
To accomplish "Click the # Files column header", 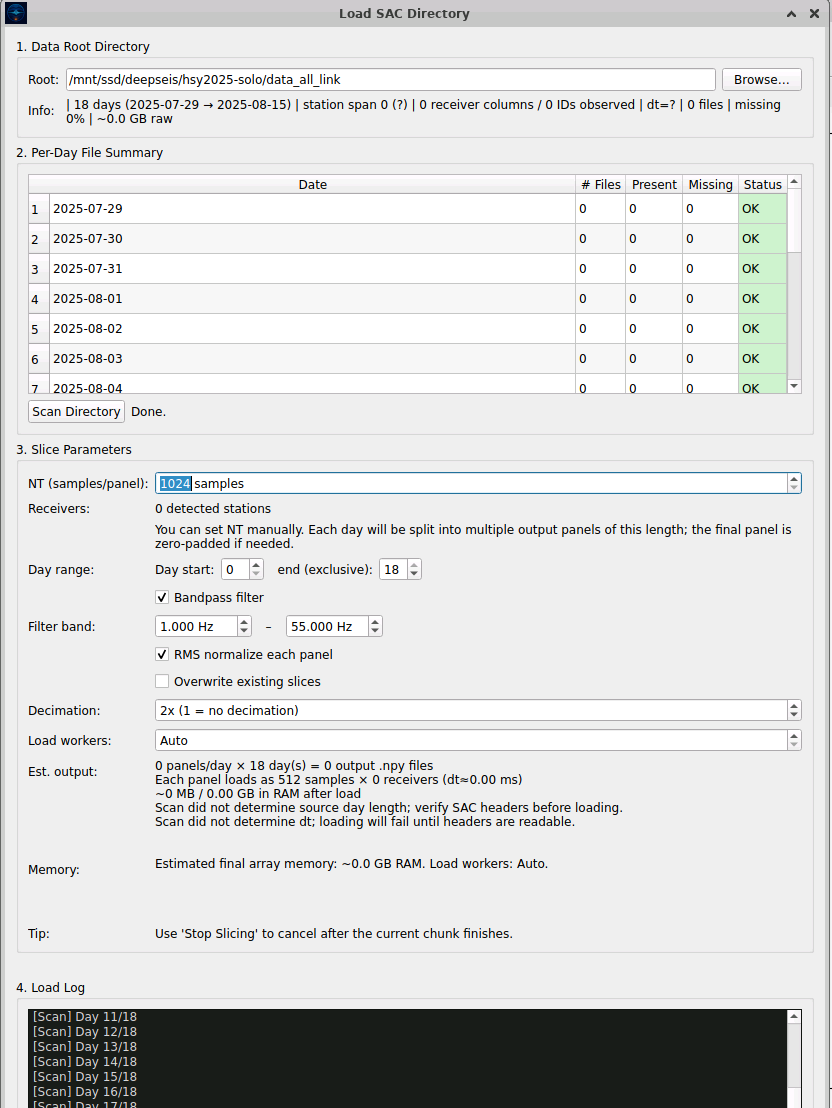I will (x=600, y=184).
